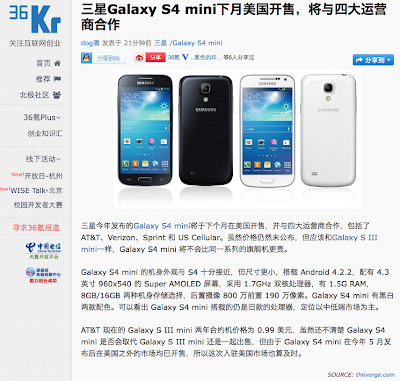Share article via QQ penguin icon
The height and width of the screenshot is (381, 400).
coord(87,58)
